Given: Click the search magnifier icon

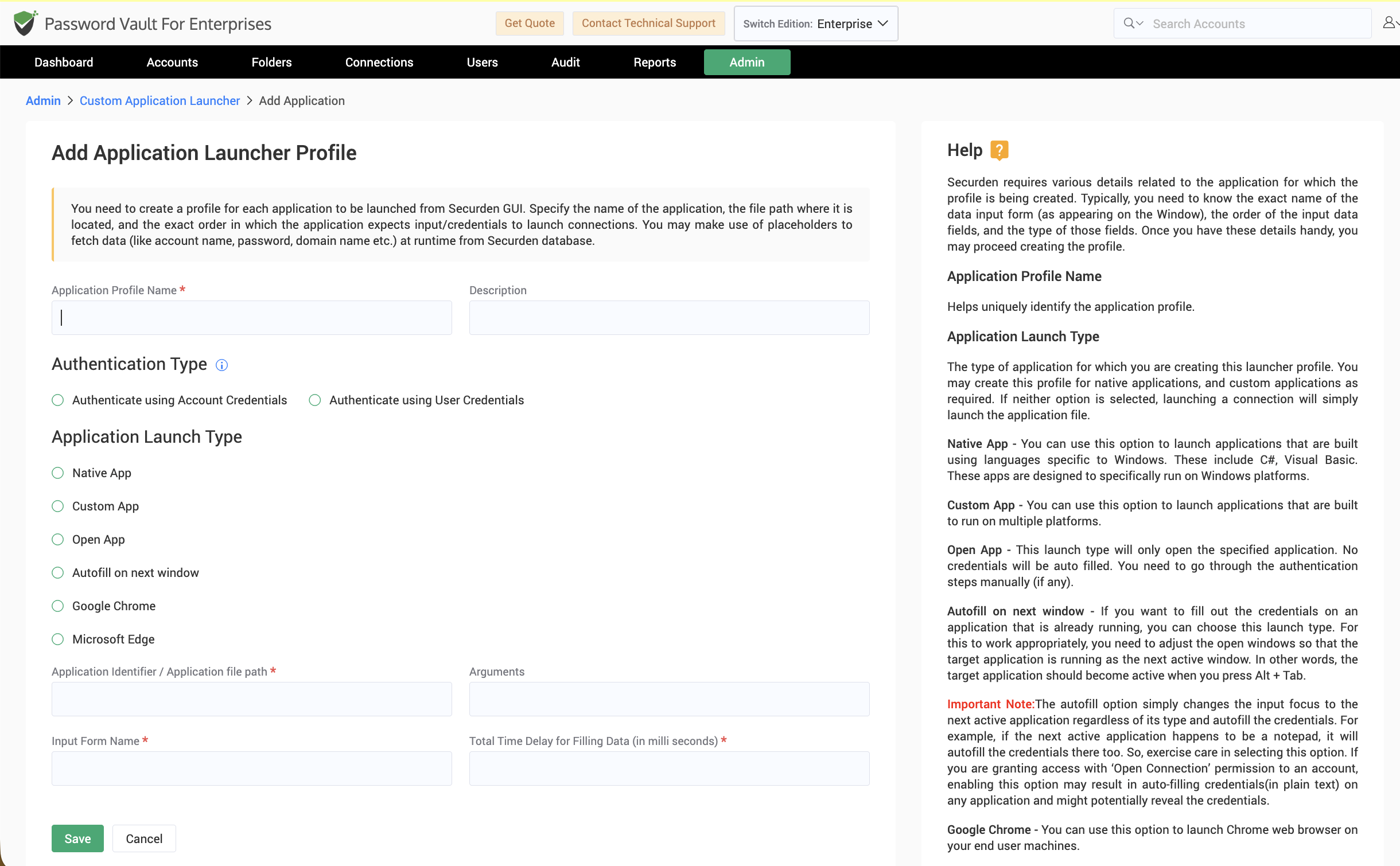Looking at the screenshot, I should 1129,24.
